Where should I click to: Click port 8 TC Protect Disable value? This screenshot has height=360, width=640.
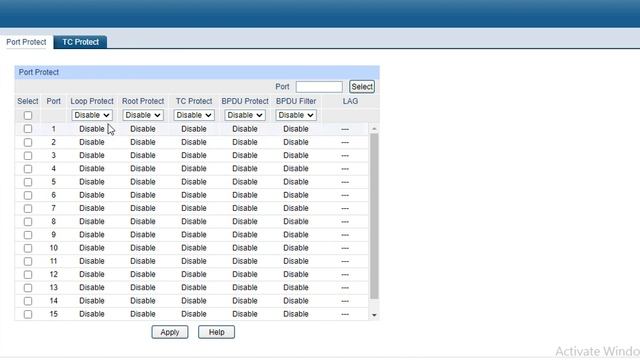(194, 222)
